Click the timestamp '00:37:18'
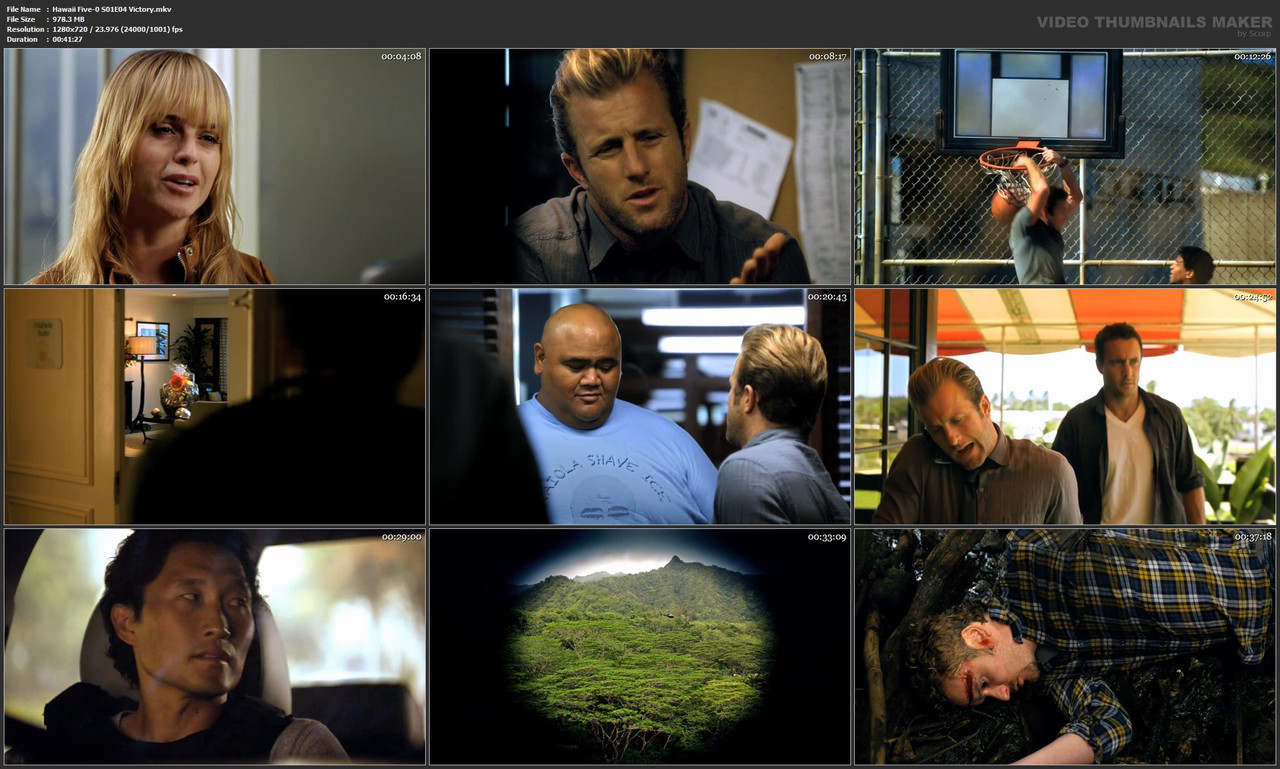Viewport: 1280px width, 769px height. [1252, 537]
